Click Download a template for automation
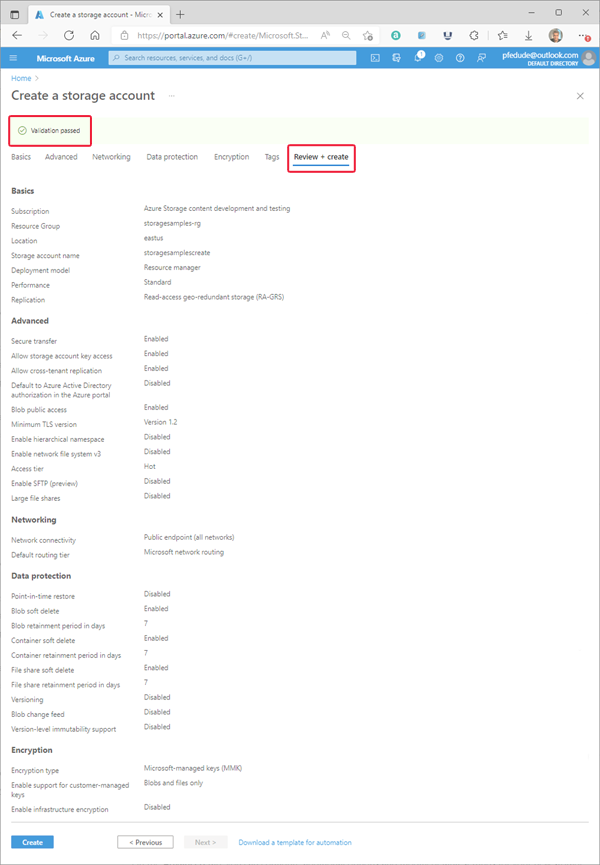 [x=295, y=842]
